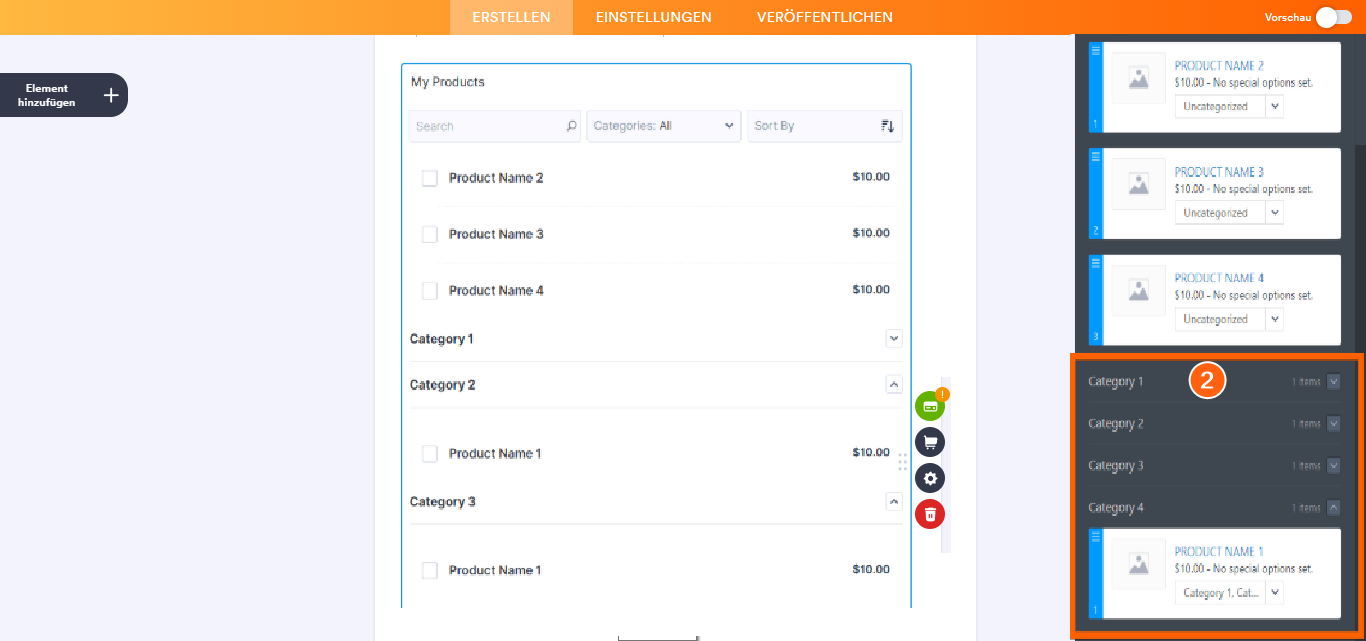Expand Category 3 in the dark side panel

point(1333,466)
